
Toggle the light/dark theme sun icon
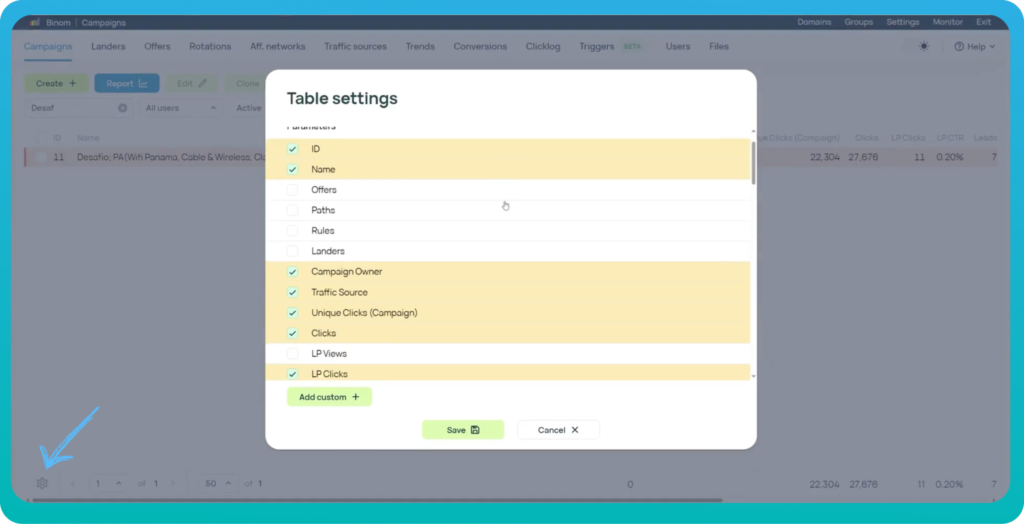pyautogui.click(x=923, y=46)
